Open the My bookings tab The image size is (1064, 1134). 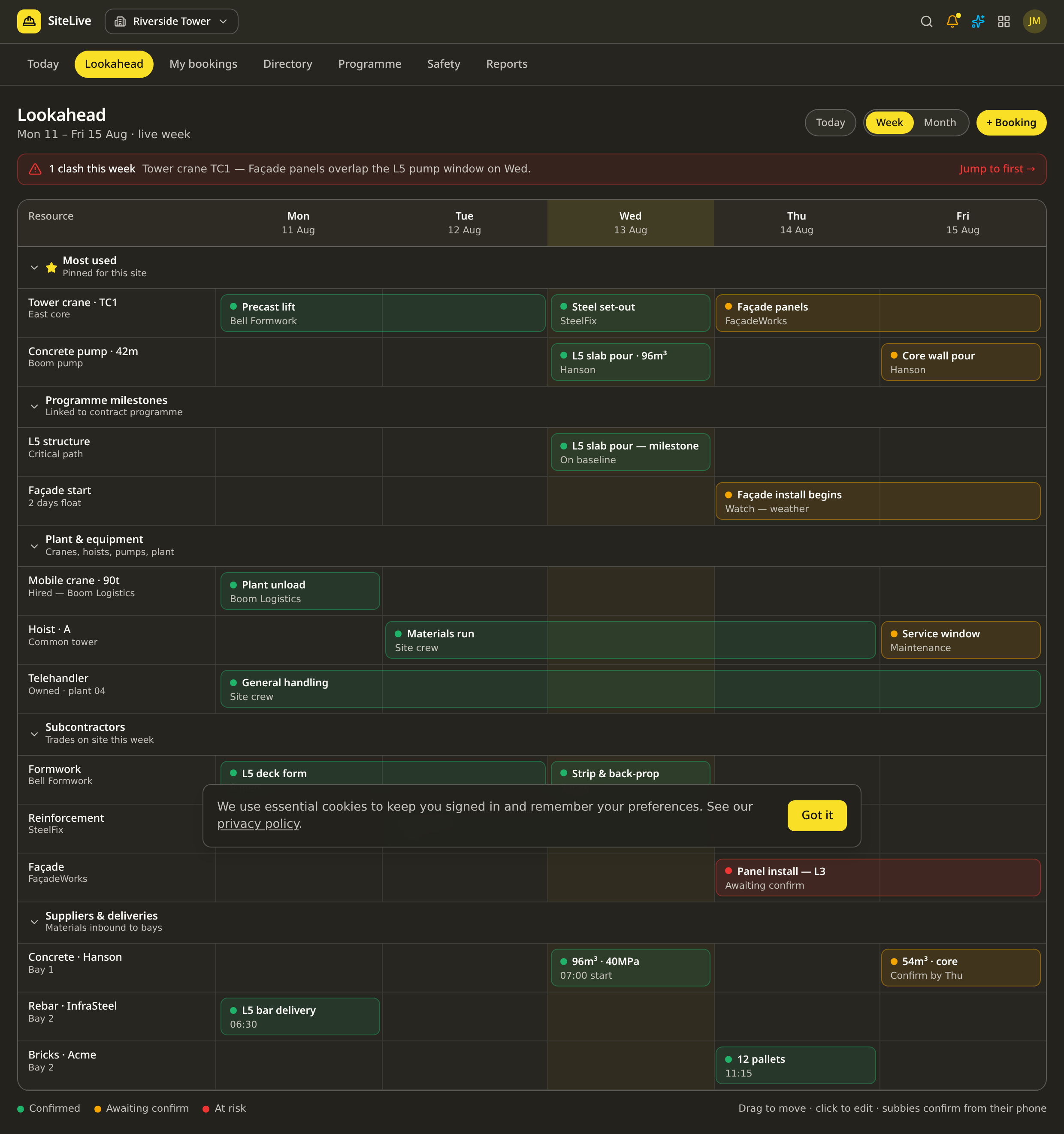coord(203,64)
